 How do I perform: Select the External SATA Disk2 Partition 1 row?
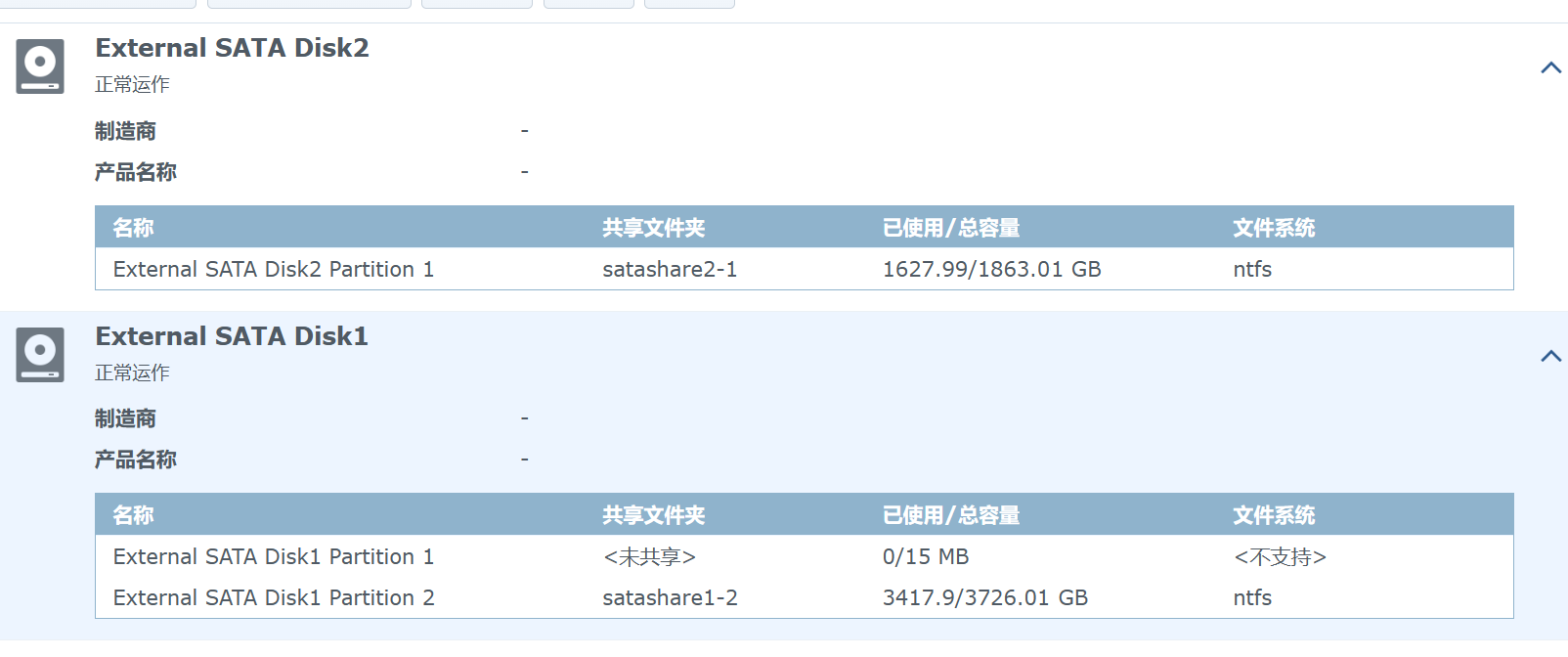tap(804, 269)
